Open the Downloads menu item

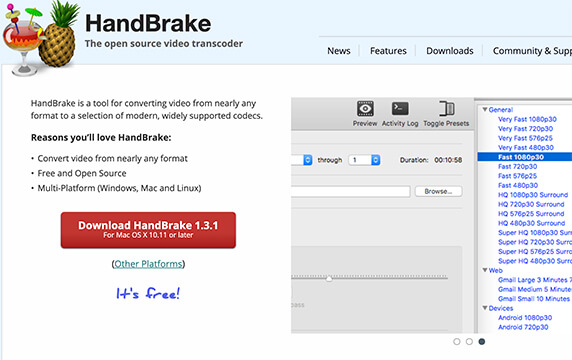pos(450,51)
